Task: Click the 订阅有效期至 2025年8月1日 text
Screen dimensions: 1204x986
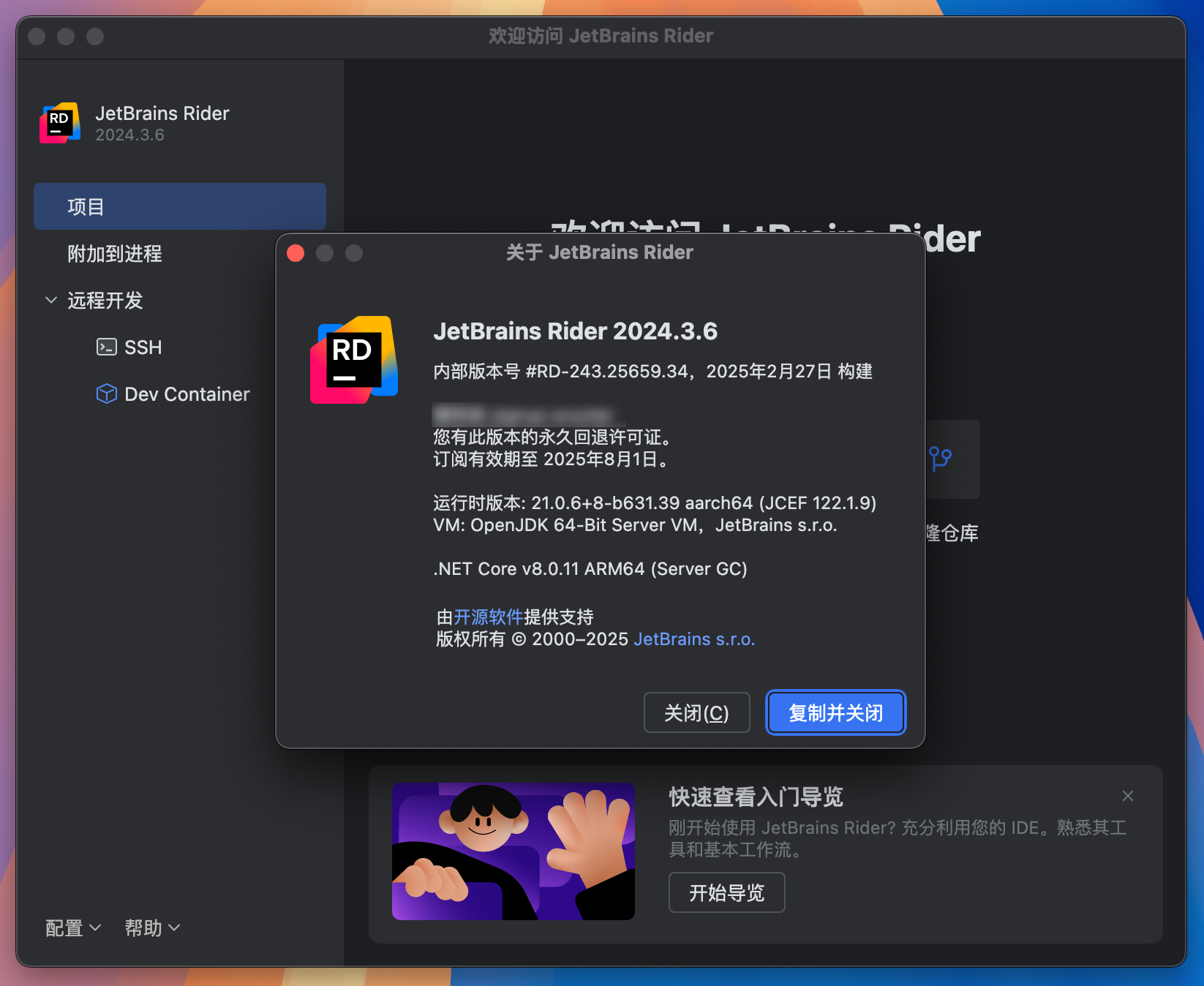Action: point(550,459)
